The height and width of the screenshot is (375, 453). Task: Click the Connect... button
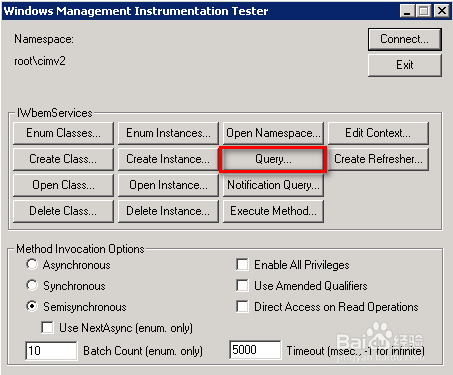405,39
